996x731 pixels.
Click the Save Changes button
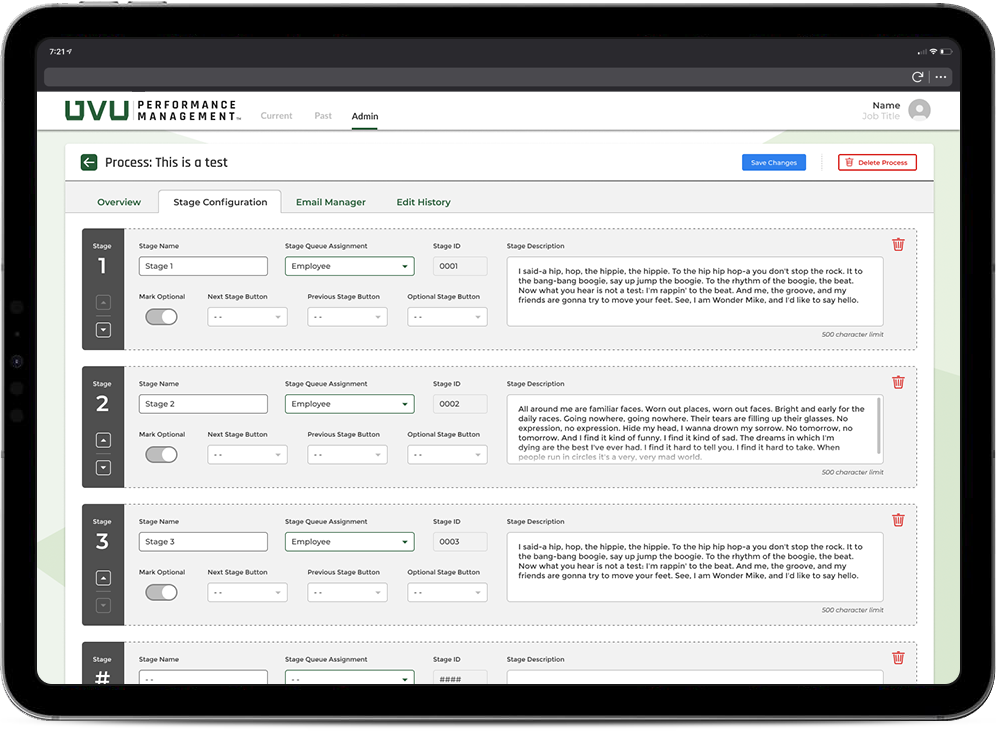point(774,163)
